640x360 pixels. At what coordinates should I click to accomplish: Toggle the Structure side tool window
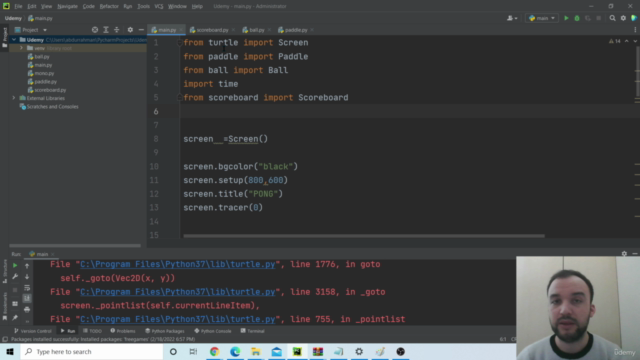click(4, 271)
